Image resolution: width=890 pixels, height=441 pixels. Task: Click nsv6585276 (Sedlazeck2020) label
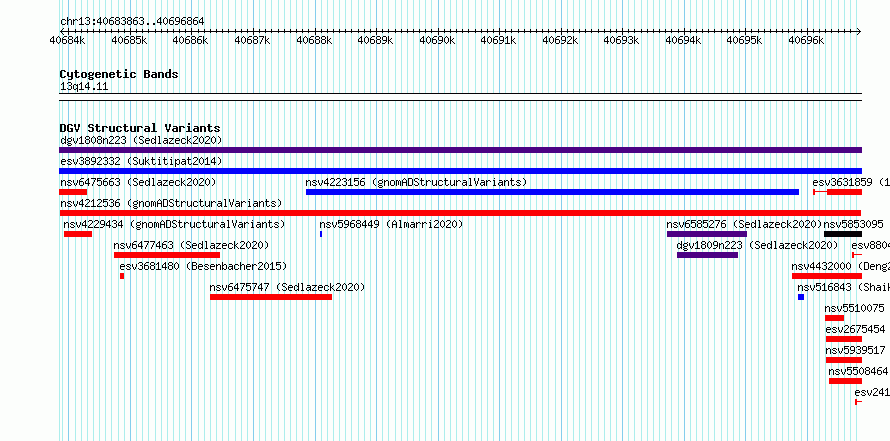[x=744, y=224]
